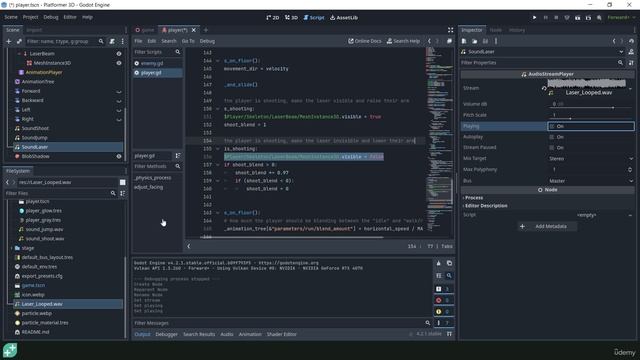Screen dimensions: 640x360
Task: Click the attach script icon in Scene dock
Action: 112,41
